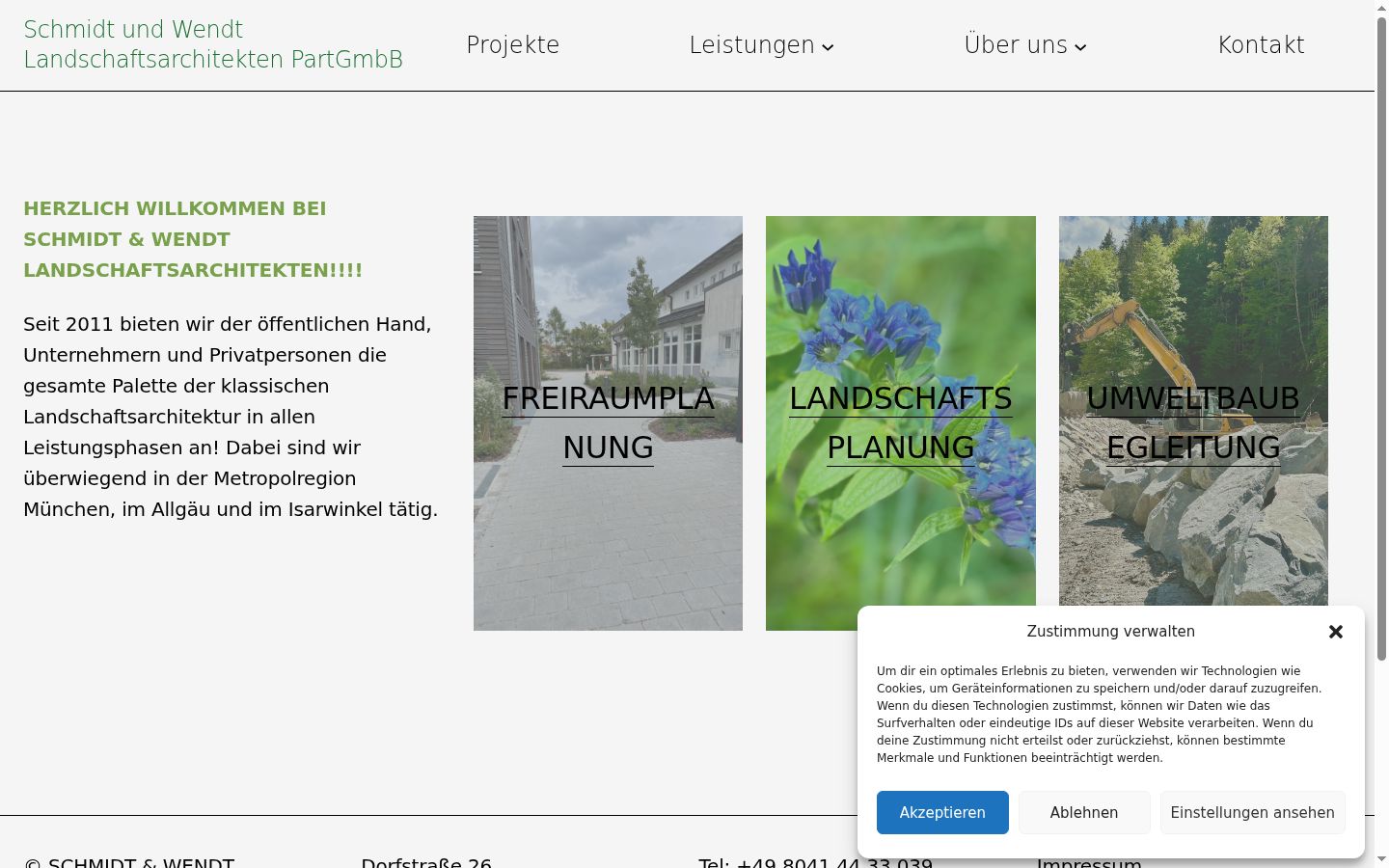Image resolution: width=1389 pixels, height=868 pixels.
Task: Expand the Über uns submenu chevron
Action: click(1080, 46)
